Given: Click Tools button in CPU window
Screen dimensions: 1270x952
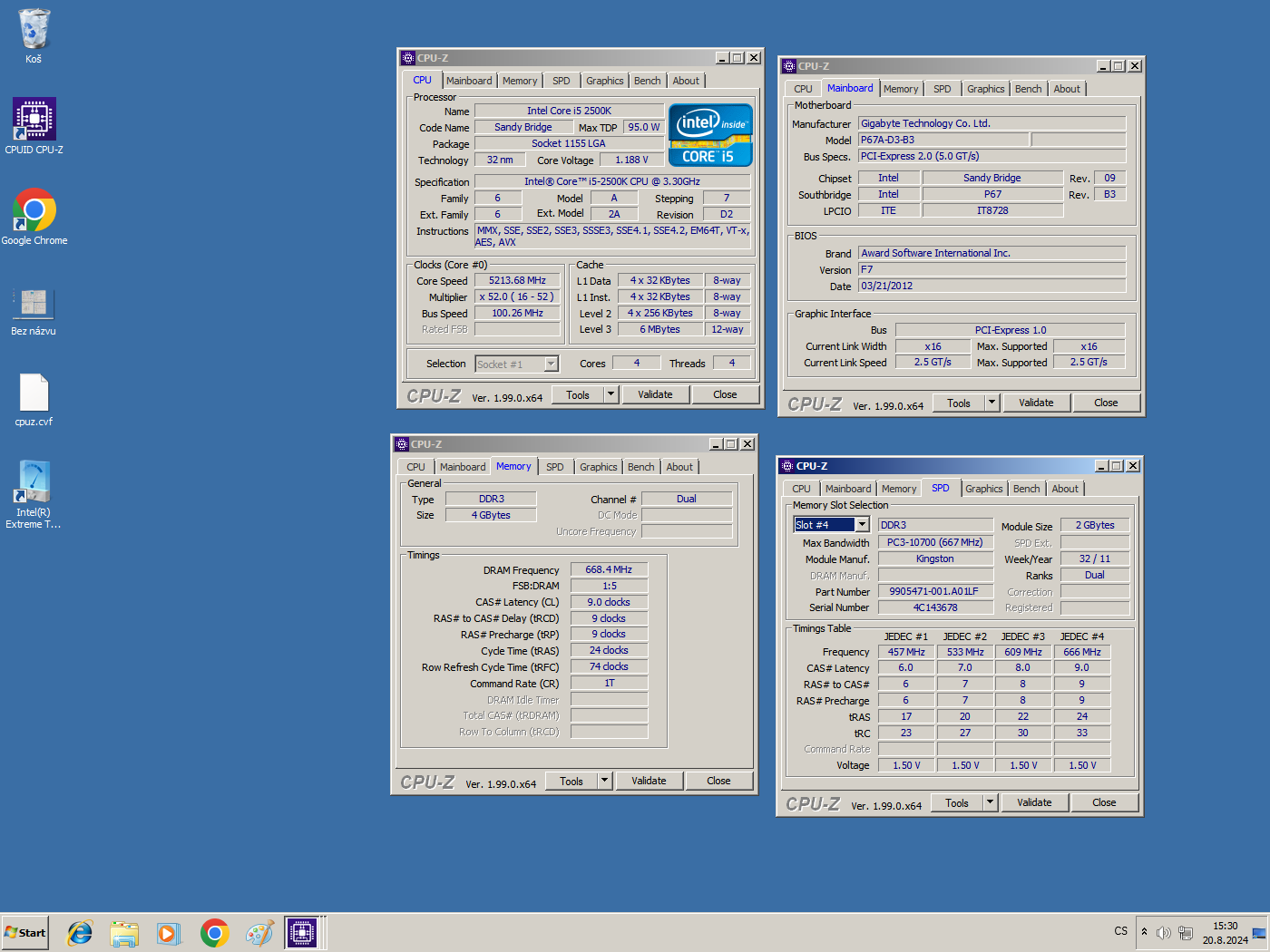Looking at the screenshot, I should pyautogui.click(x=578, y=394).
